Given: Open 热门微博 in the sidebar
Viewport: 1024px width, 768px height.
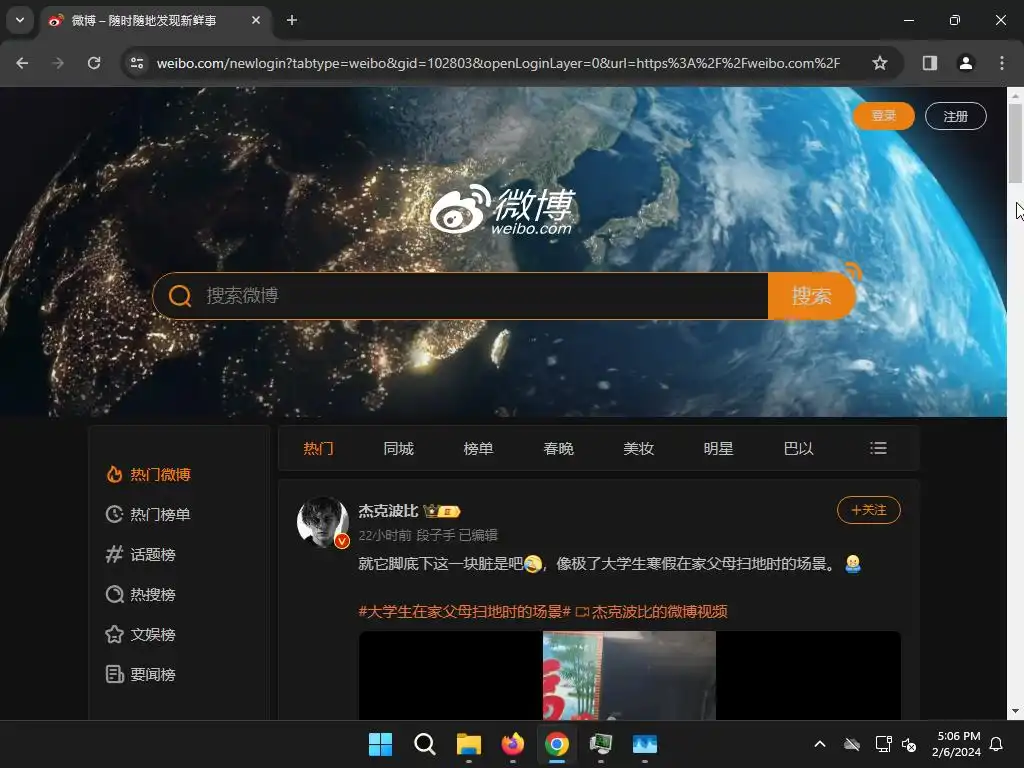Looking at the screenshot, I should coord(148,475).
